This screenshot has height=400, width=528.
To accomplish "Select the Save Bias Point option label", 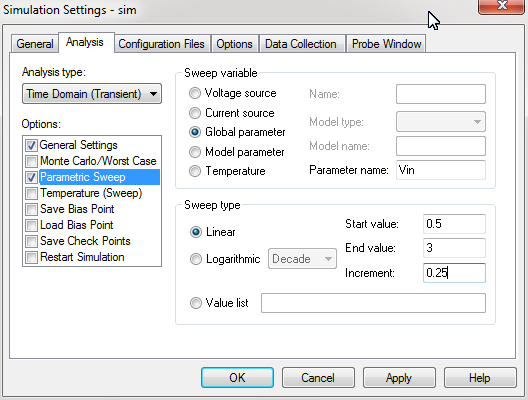I will tap(77, 209).
